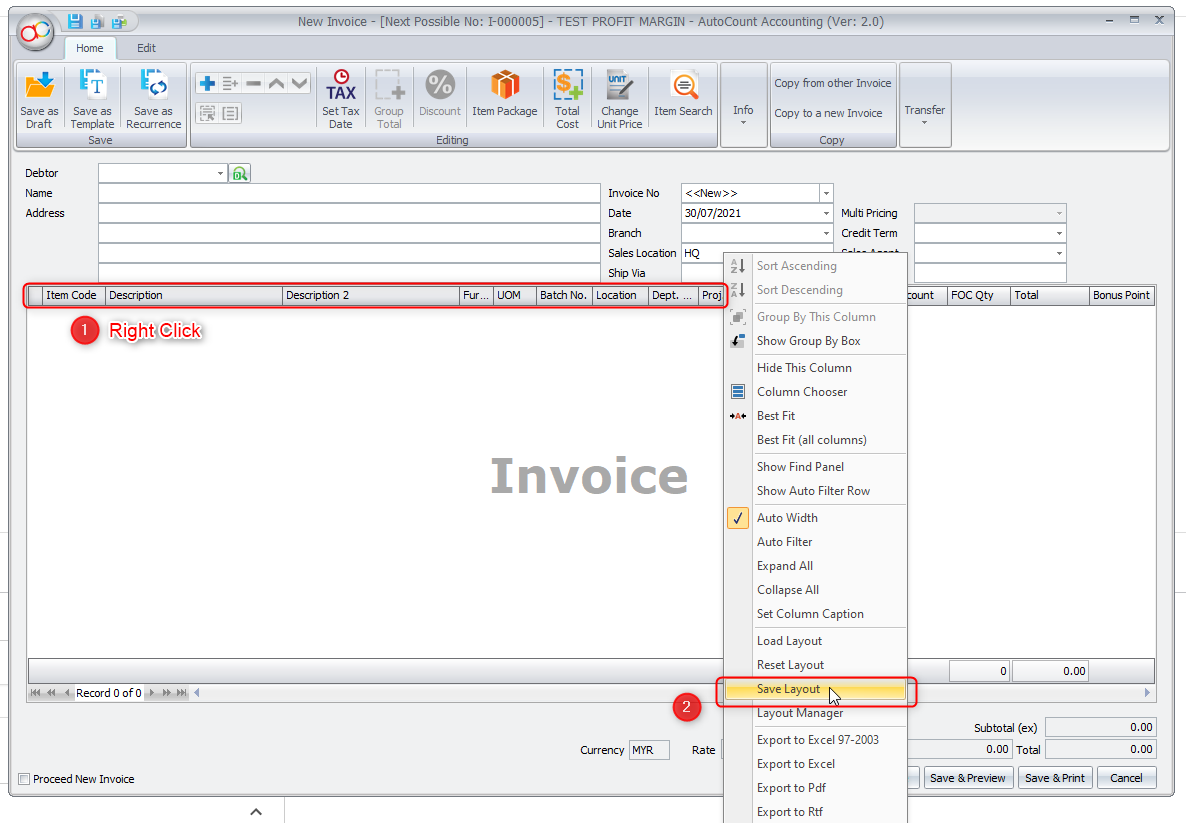1186x823 pixels.
Task: Click the save icon in quick access toolbar
Action: (75, 21)
